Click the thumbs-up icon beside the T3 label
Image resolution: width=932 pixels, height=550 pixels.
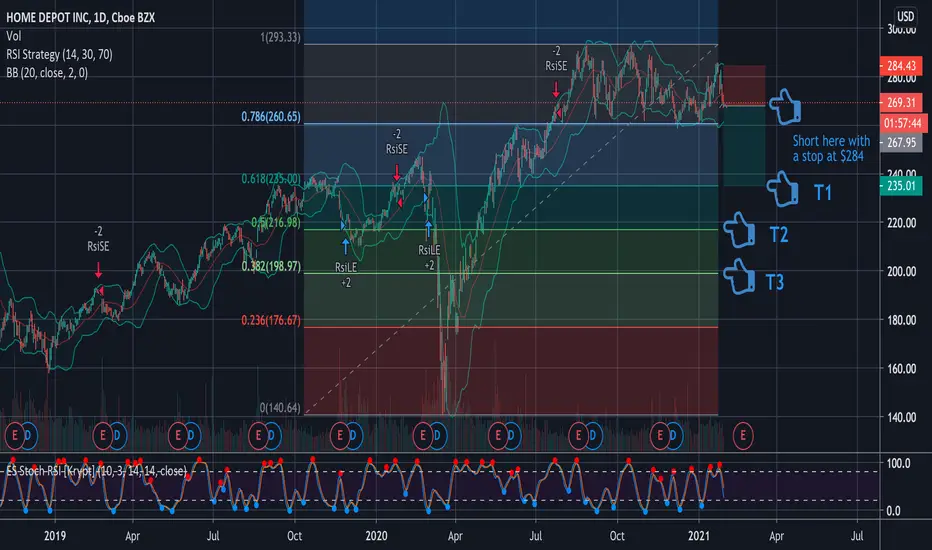point(739,276)
